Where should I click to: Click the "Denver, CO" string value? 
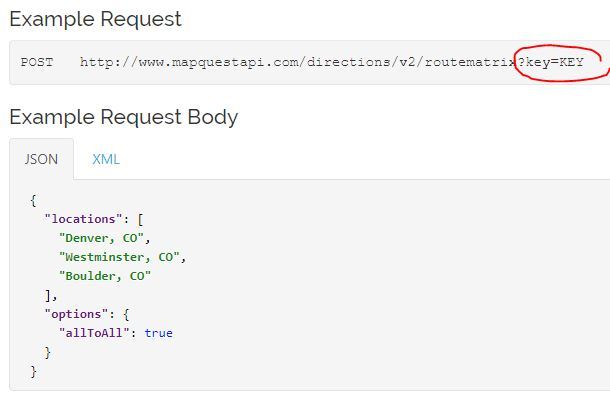102,238
